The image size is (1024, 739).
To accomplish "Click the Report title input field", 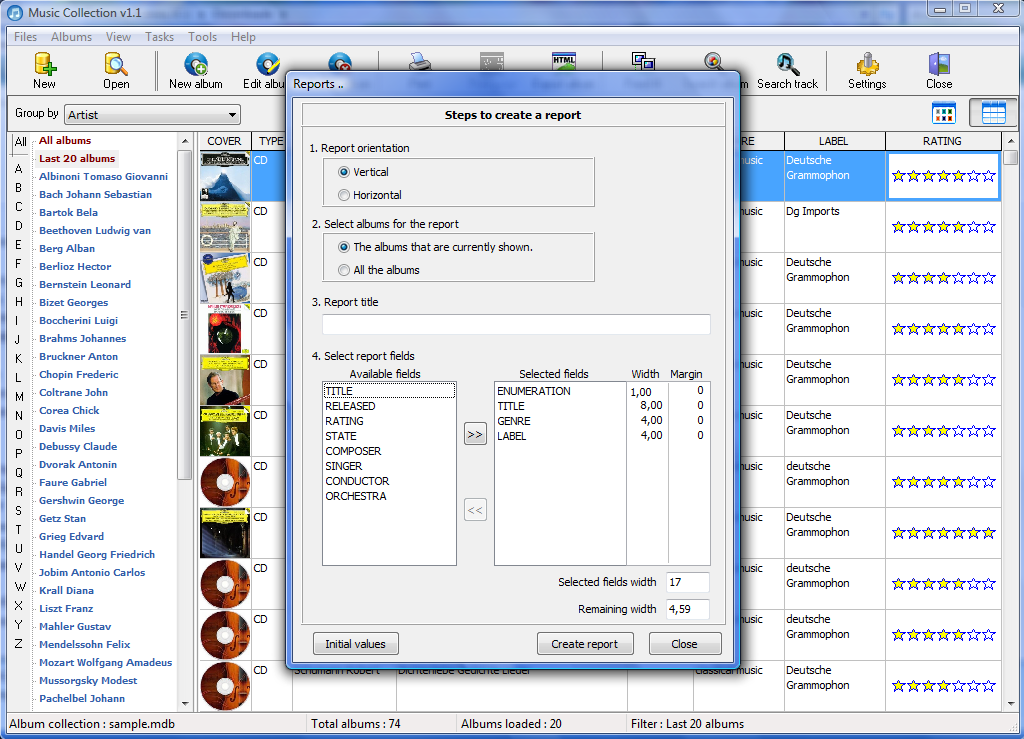I will pos(516,324).
